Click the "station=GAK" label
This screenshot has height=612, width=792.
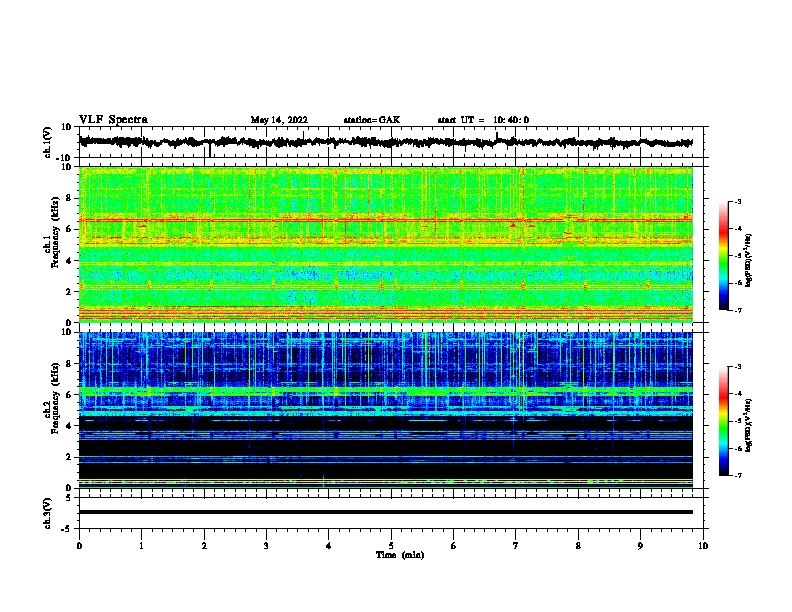372,120
